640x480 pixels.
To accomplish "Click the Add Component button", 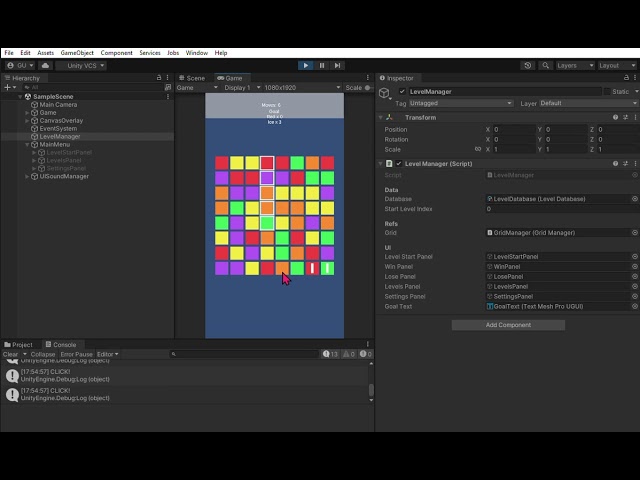I will (x=508, y=325).
